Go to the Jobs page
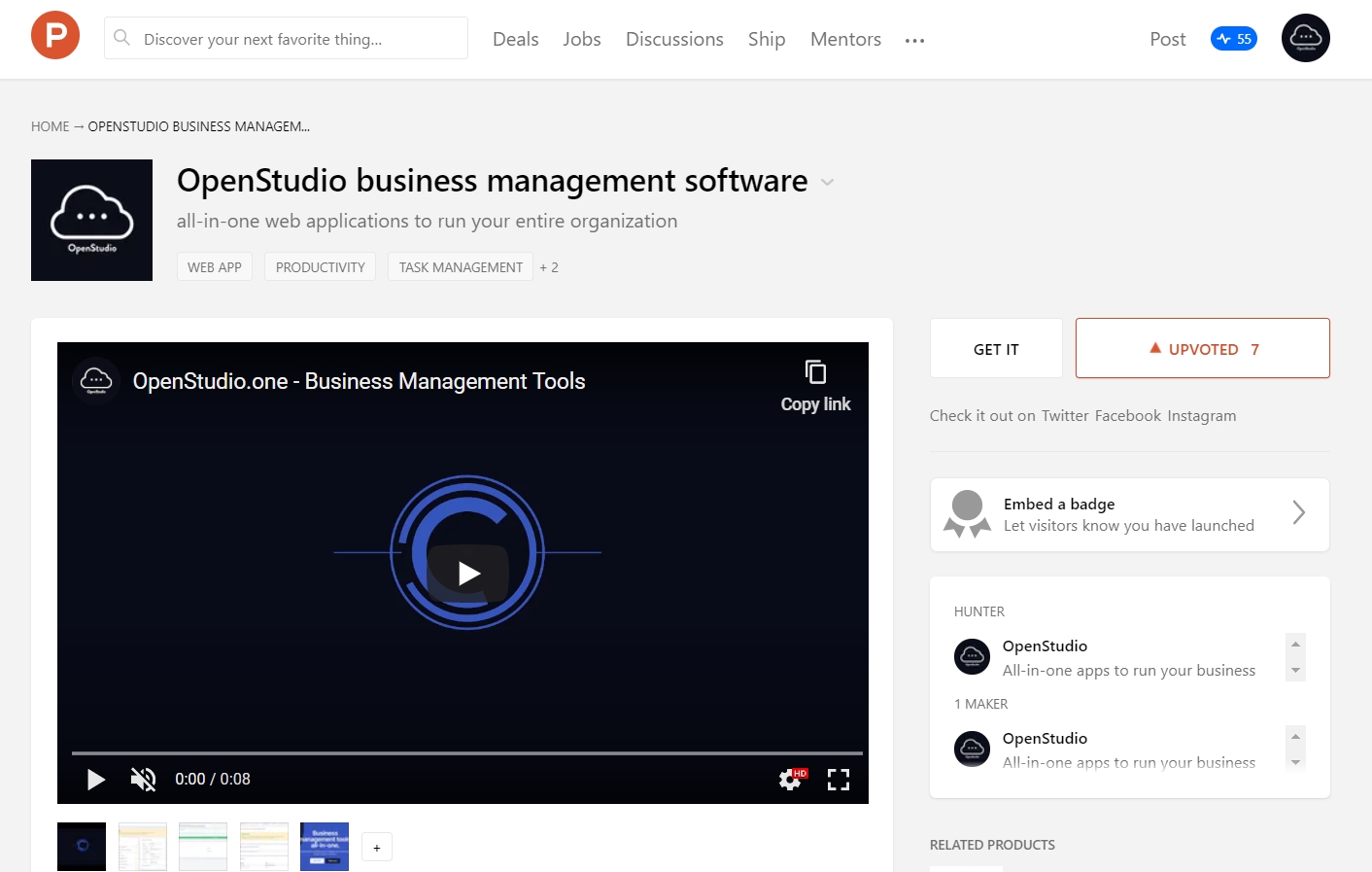 click(x=582, y=39)
